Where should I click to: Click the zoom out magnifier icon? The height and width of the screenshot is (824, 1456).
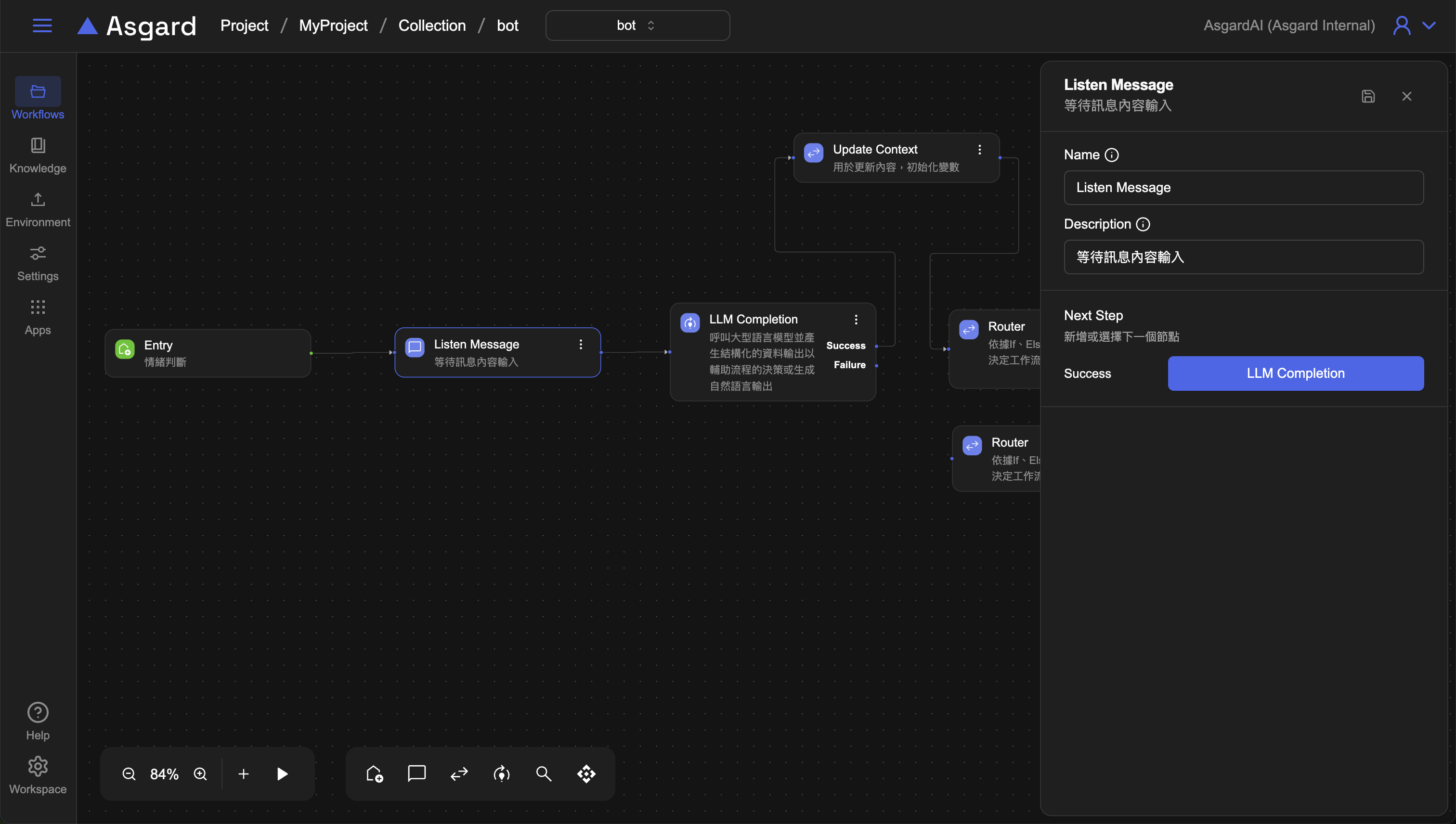(129, 773)
